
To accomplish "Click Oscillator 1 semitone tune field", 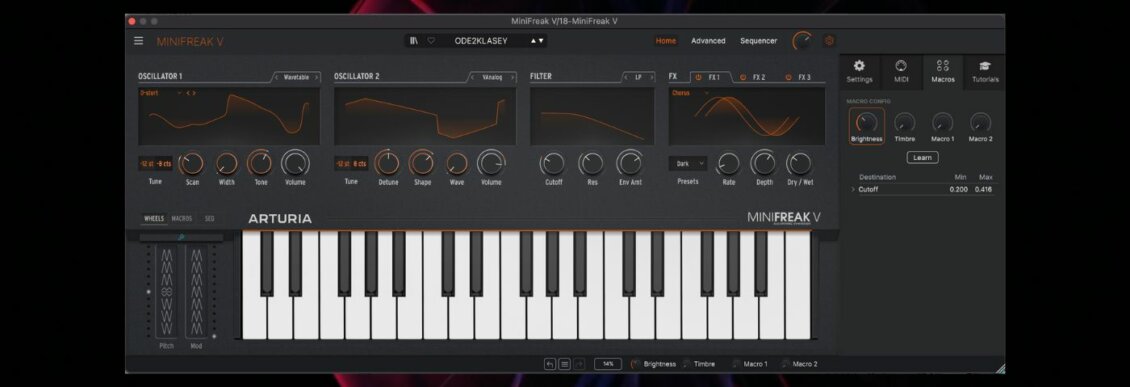I will point(146,164).
